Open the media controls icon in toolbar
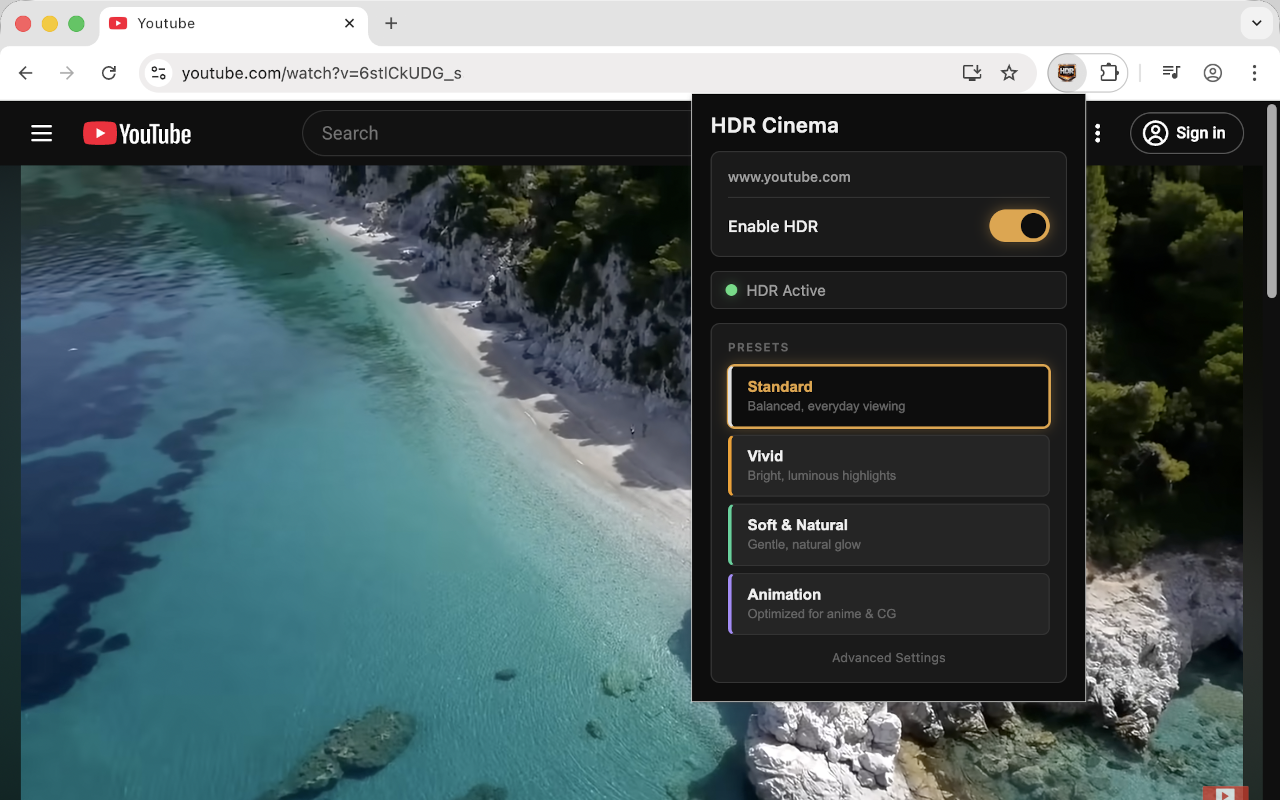 [x=1171, y=73]
